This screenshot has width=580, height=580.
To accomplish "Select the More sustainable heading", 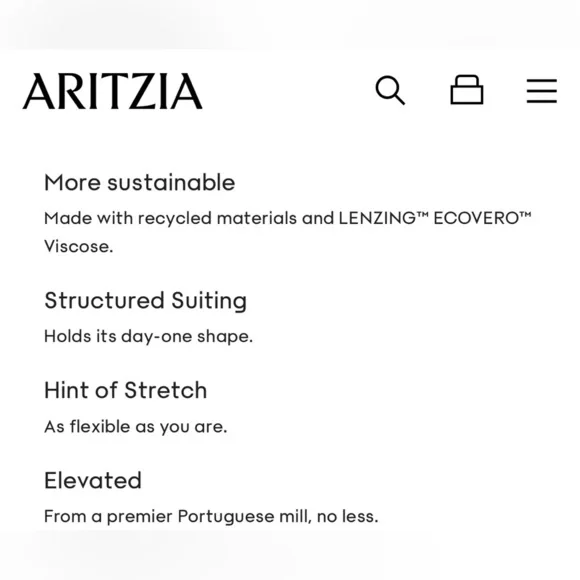I will (139, 182).
